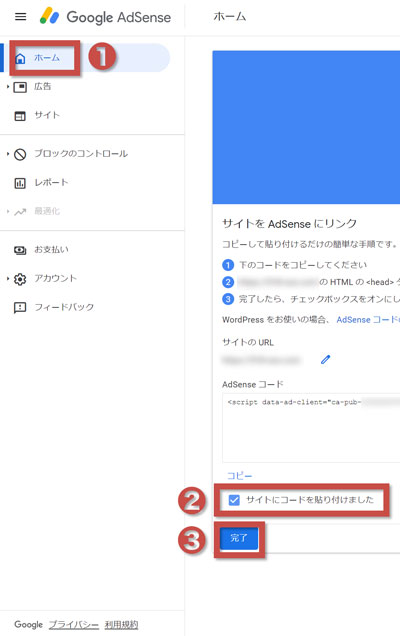Image resolution: width=400 pixels, height=636 pixels.
Task: Expand the 最適化 submenu arrow
Action: point(8,212)
